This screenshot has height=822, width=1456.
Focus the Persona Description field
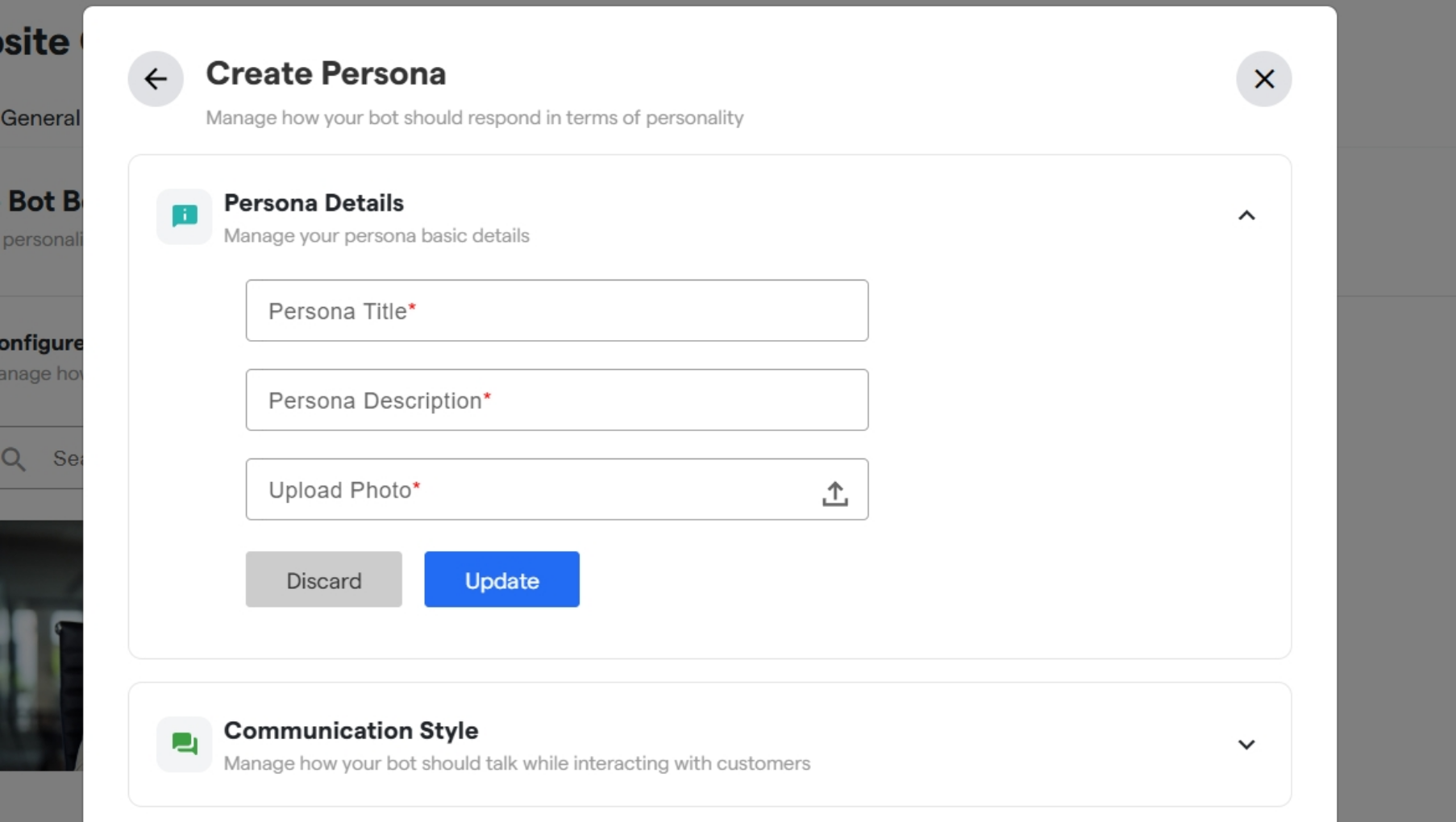coord(557,401)
